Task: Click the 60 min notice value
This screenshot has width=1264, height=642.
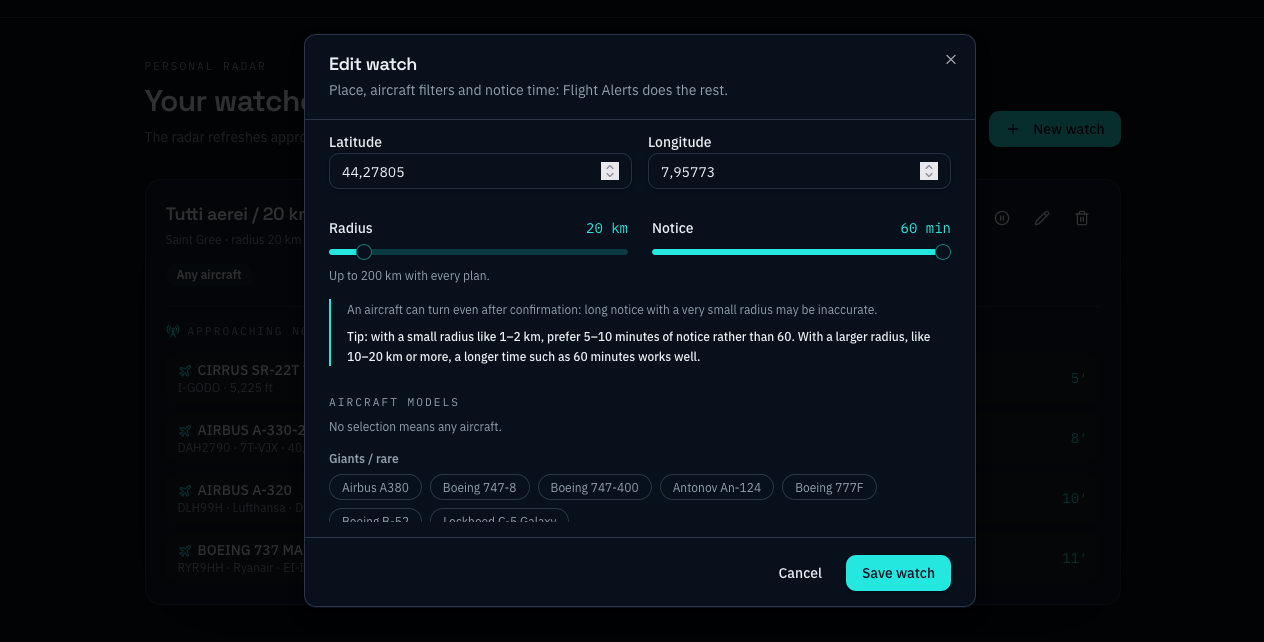Action: (x=925, y=229)
